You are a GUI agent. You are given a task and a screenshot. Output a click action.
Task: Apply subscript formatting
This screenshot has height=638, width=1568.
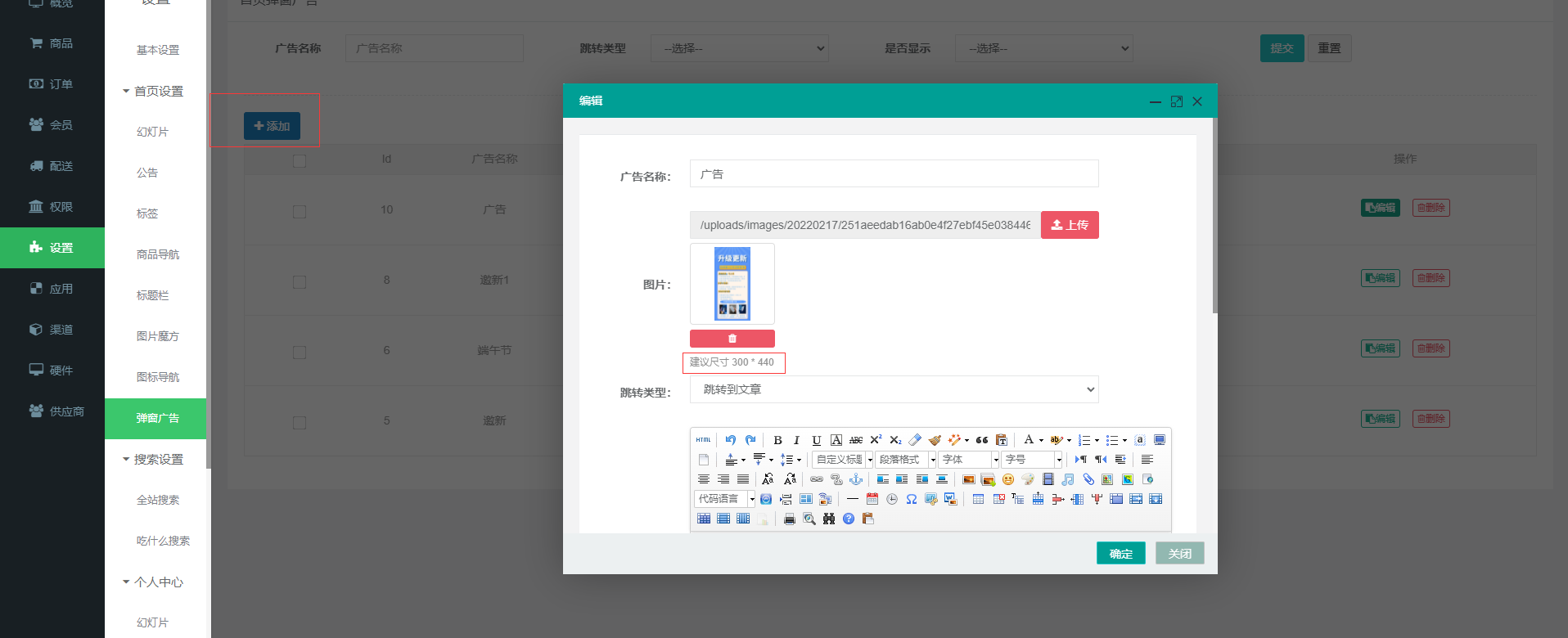(895, 440)
